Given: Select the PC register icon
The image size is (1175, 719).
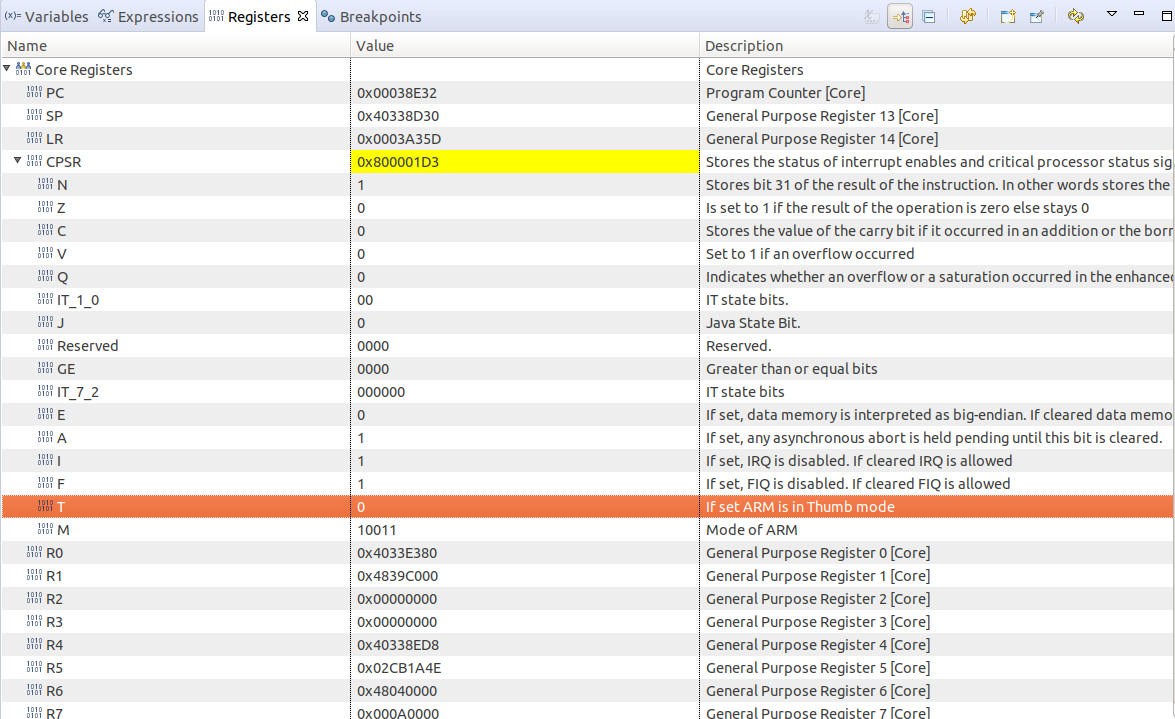Looking at the screenshot, I should [x=35, y=93].
